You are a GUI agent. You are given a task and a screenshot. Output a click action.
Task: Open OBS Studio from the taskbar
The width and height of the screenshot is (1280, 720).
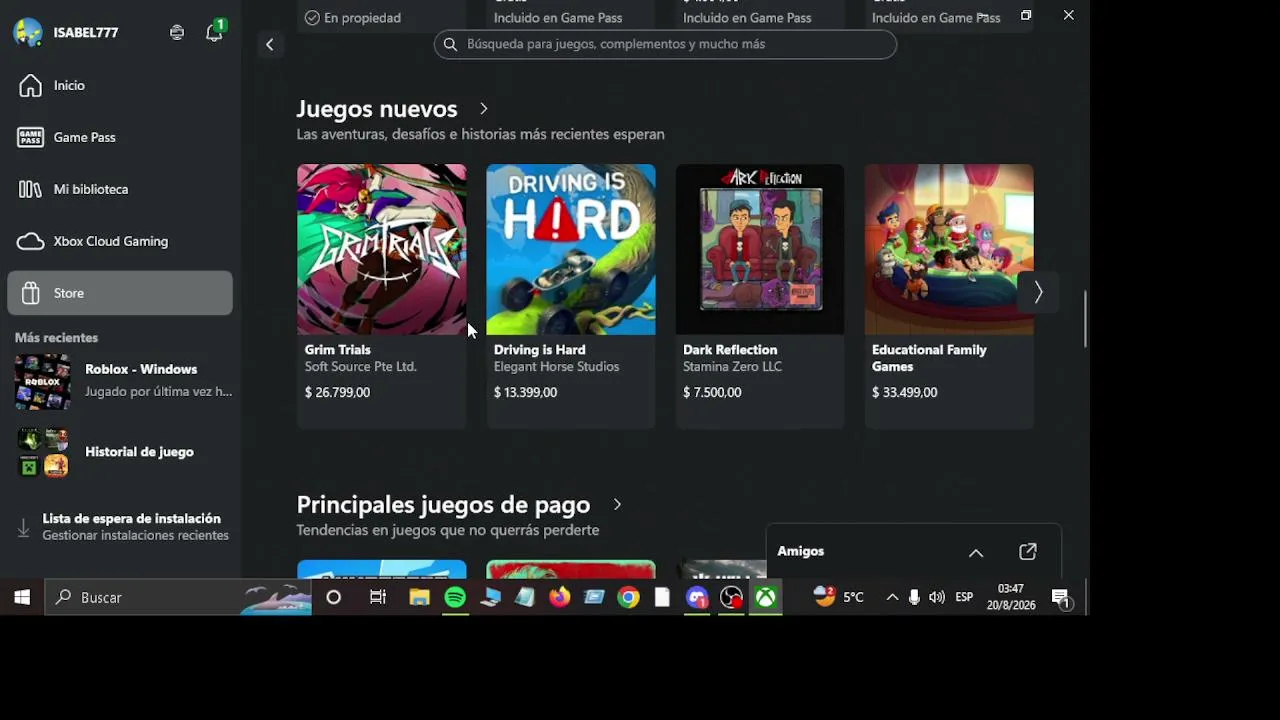pos(732,597)
